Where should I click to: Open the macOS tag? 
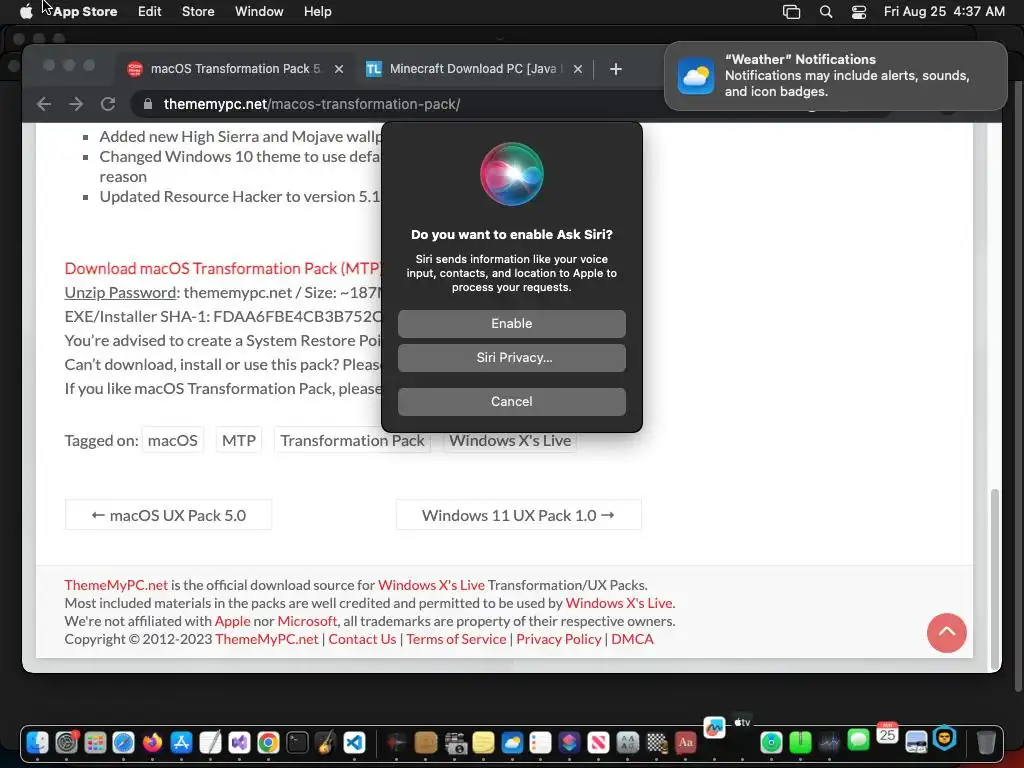172,440
